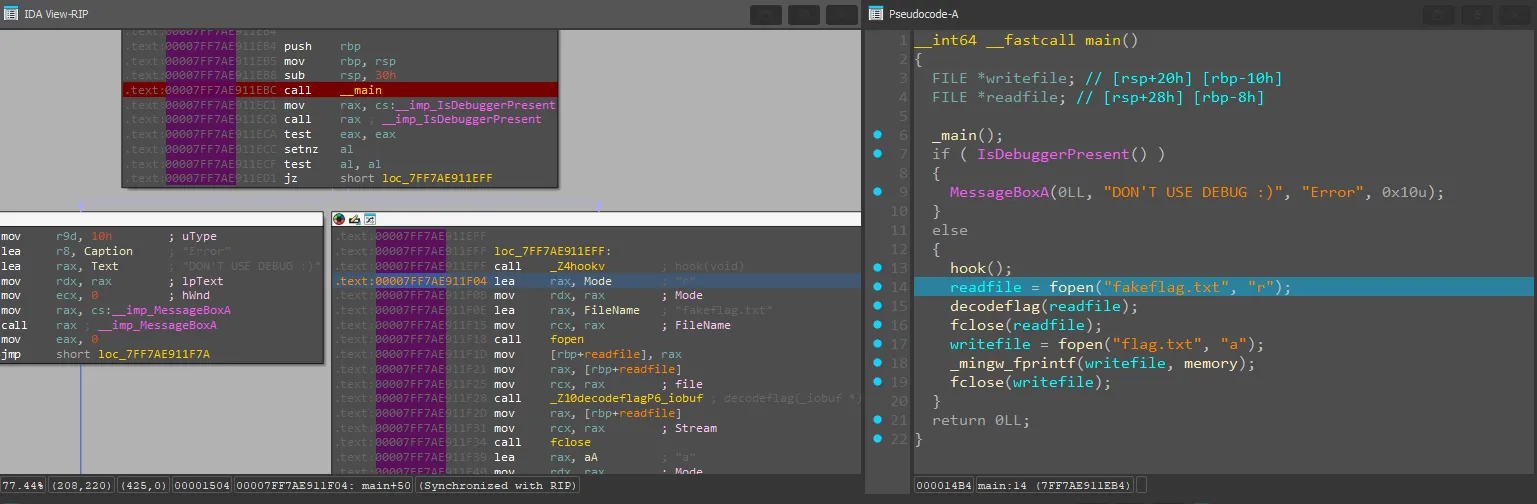The width and height of the screenshot is (1537, 504).
Task: Toggle breakpoint dot on line 14
Action: click(x=877, y=287)
